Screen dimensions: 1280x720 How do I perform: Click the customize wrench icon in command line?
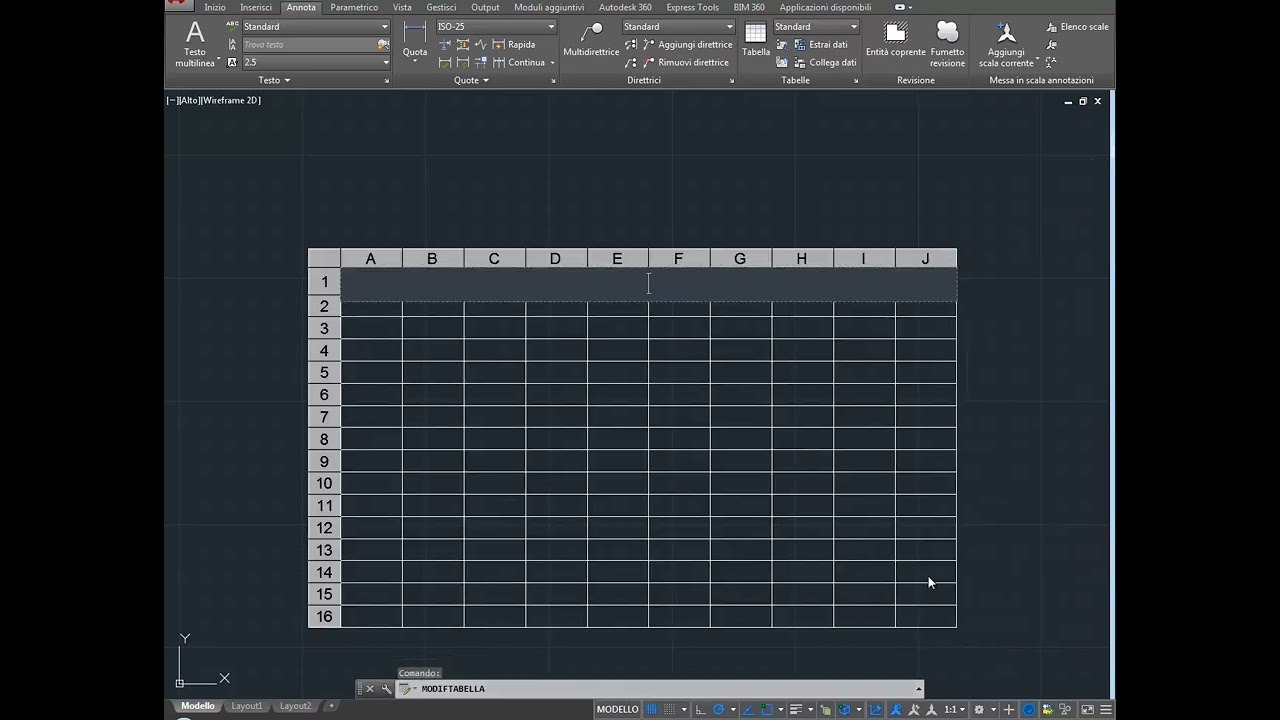click(x=386, y=689)
